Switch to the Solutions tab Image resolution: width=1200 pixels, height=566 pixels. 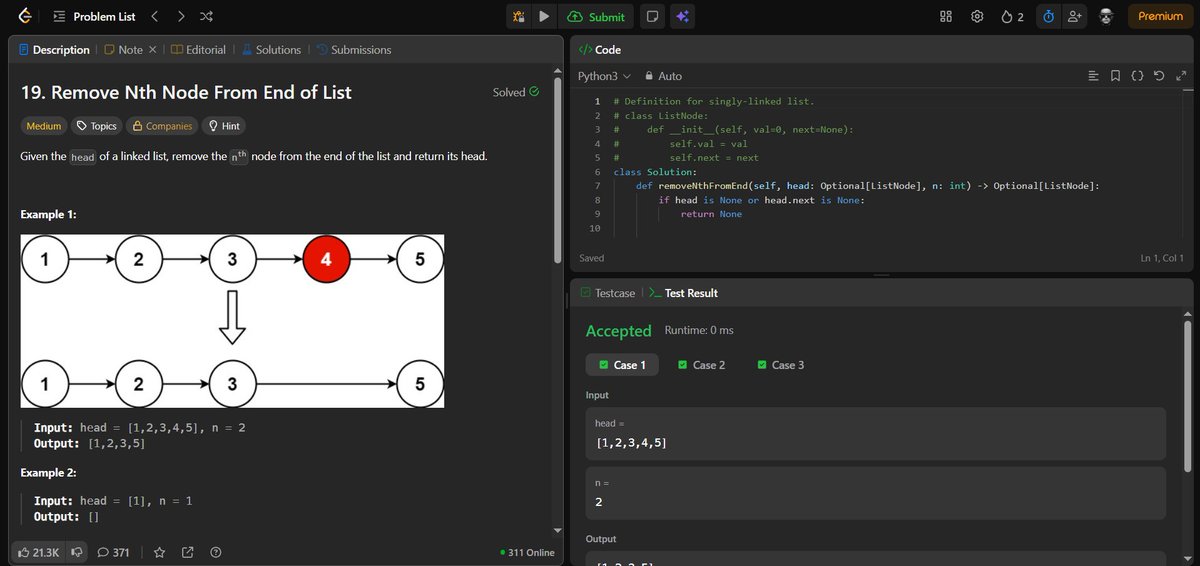[x=270, y=50]
